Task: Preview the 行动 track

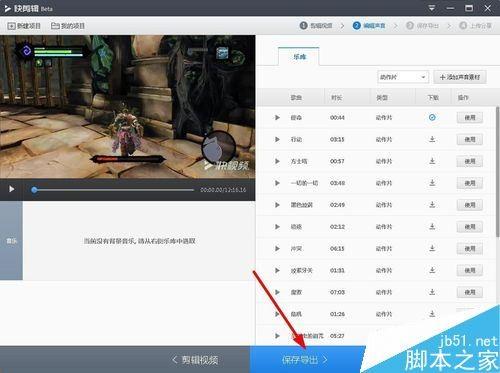Action: (x=277, y=139)
